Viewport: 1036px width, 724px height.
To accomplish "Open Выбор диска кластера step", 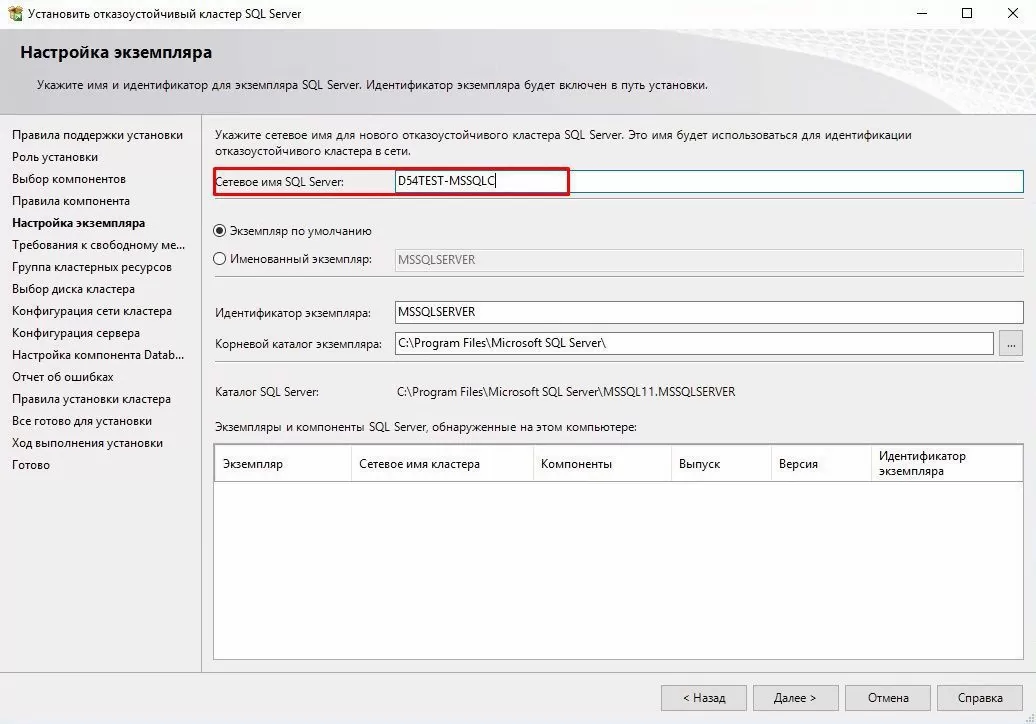I will (x=73, y=289).
